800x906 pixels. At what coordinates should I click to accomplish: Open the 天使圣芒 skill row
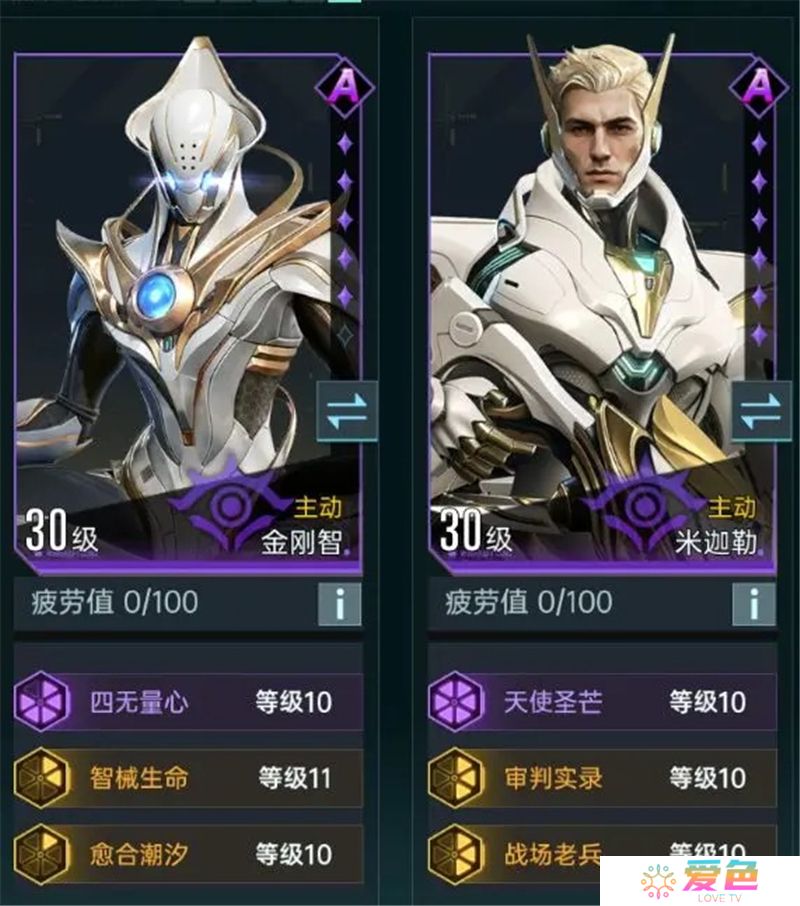click(602, 702)
